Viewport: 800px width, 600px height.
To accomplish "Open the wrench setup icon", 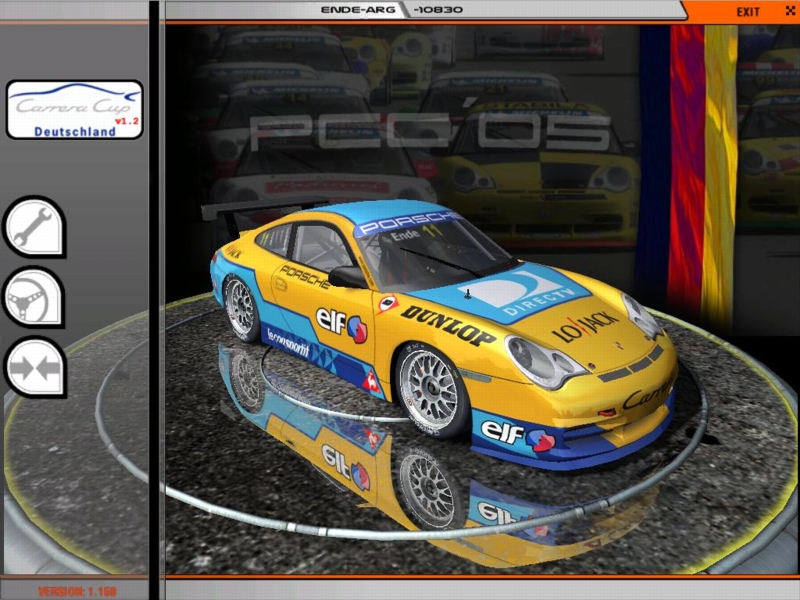I will click(x=34, y=227).
